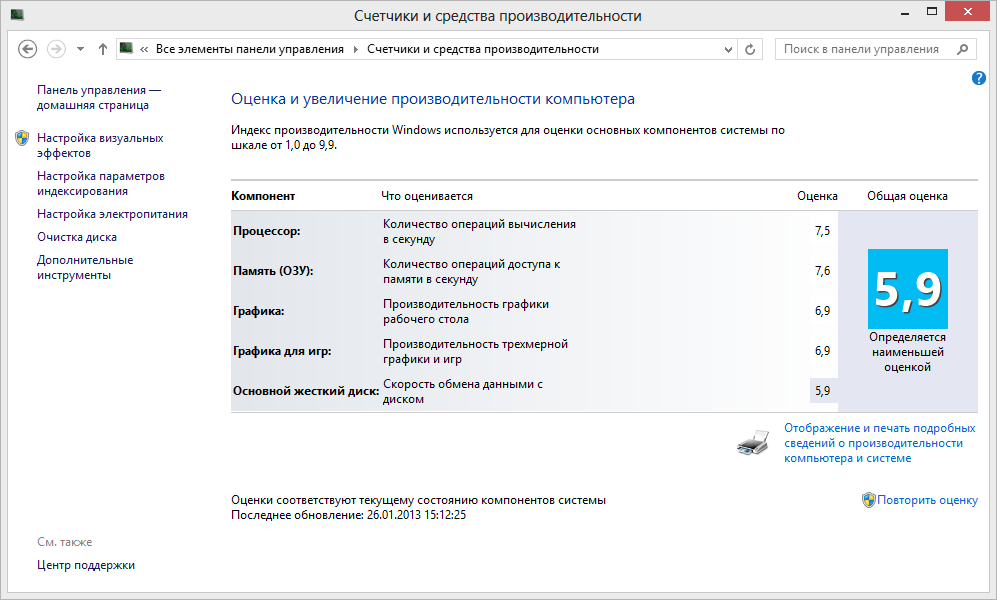
Task: Click the control panel icon in address bar
Action: (127, 48)
